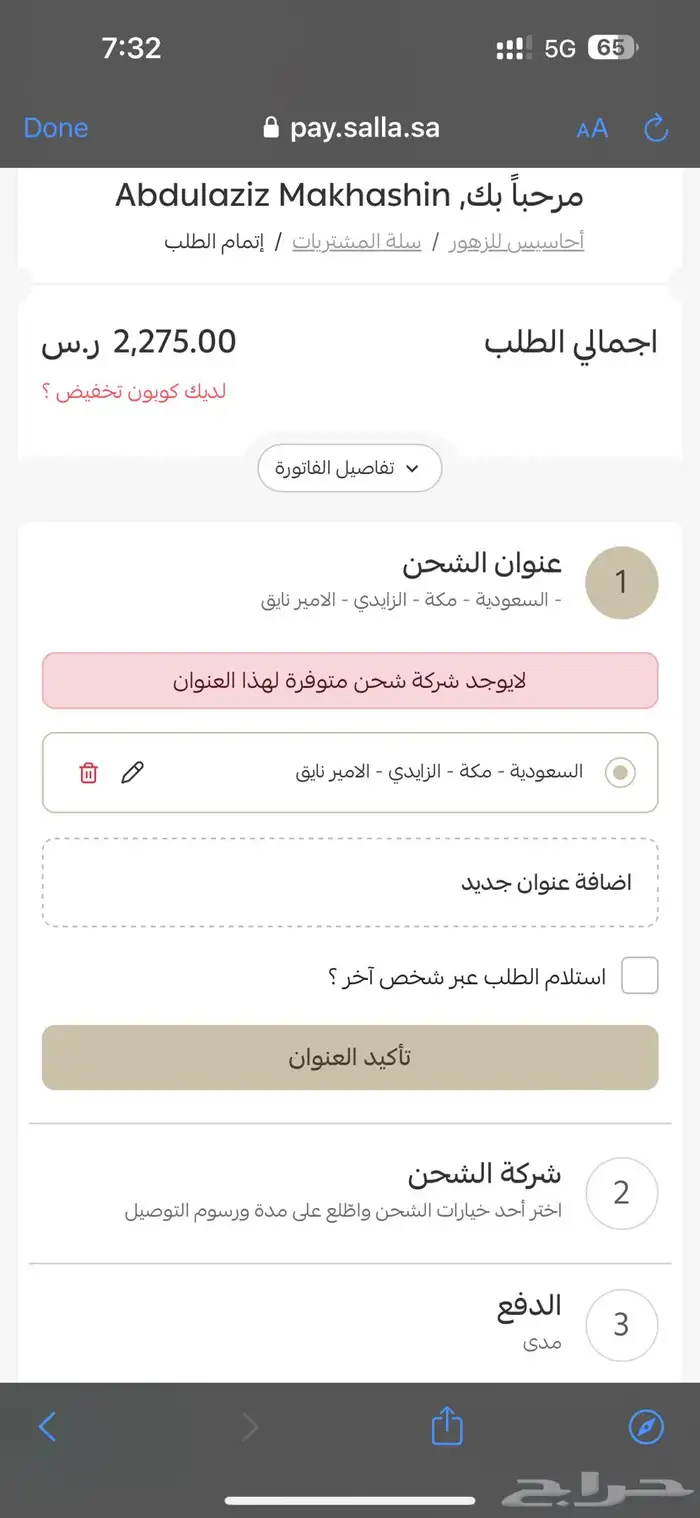The image size is (700, 1518).
Task: Open step 2 شركة الشحن section
Action: click(x=622, y=1193)
